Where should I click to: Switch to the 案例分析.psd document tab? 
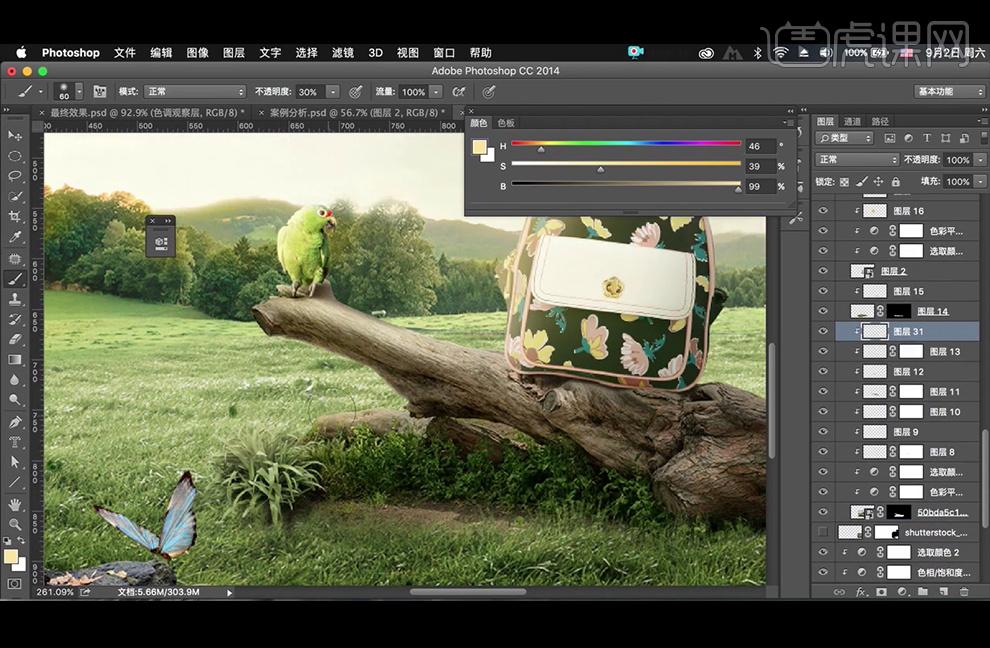point(349,113)
